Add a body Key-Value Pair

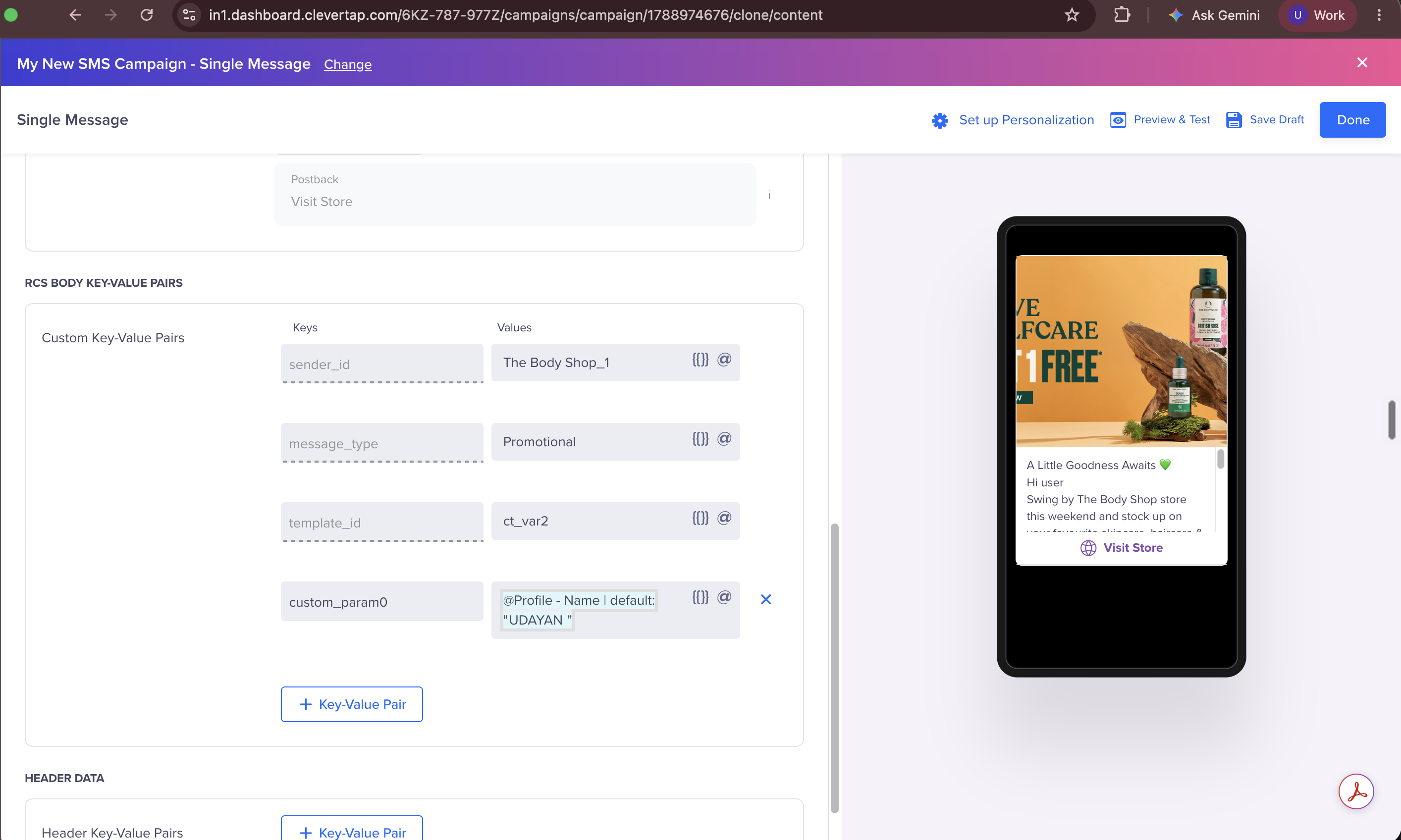pos(352,704)
